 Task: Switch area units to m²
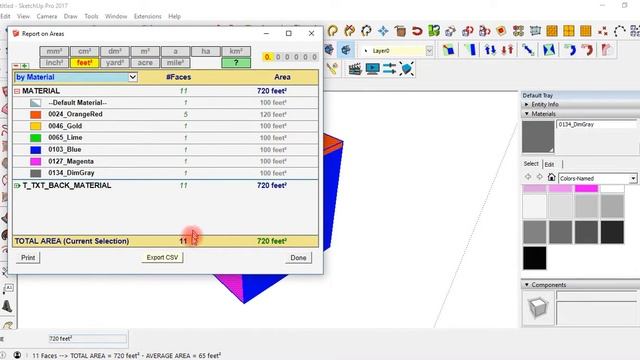[145, 51]
